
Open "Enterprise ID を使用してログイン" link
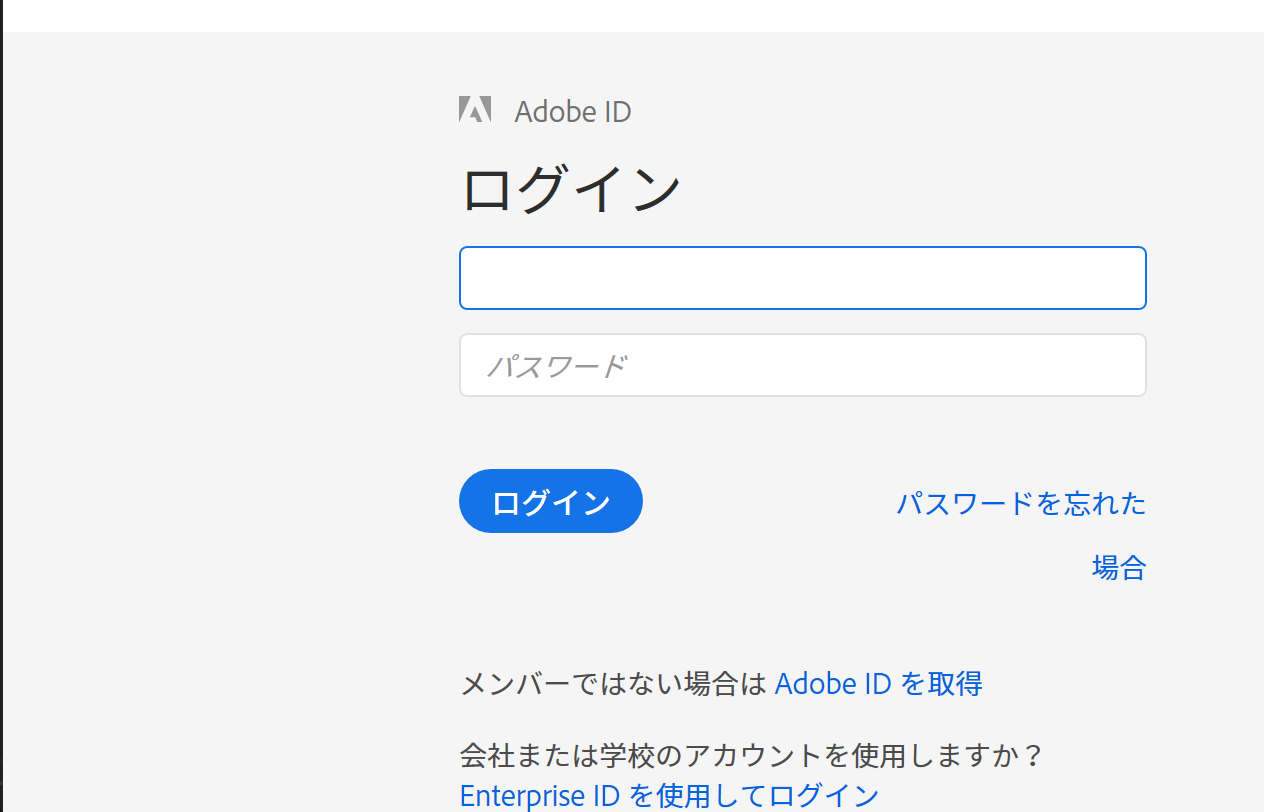pyautogui.click(x=669, y=796)
